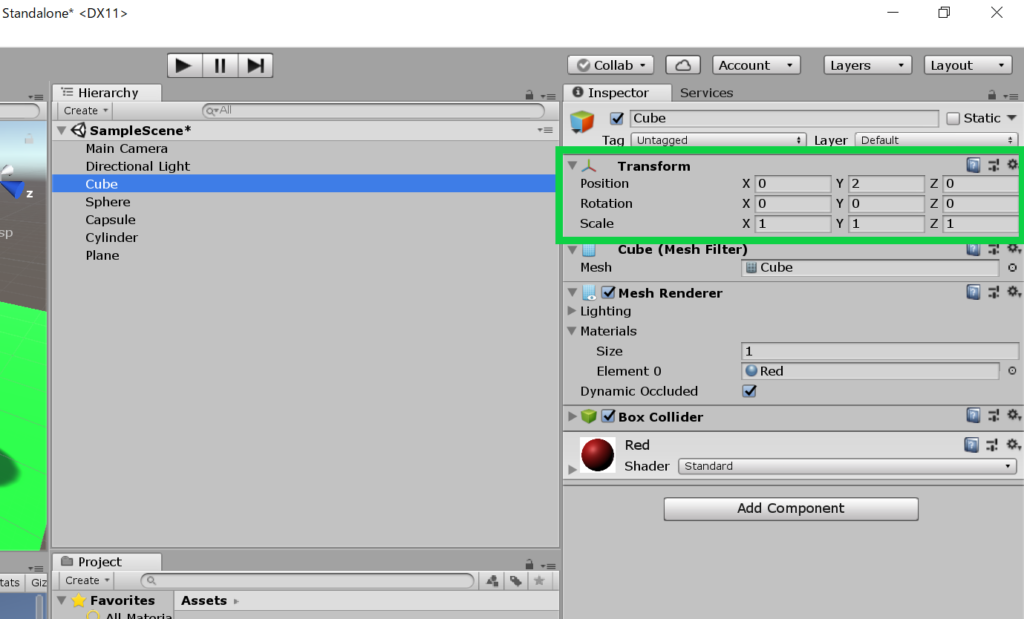Open the Shader Standard dropdown
Image resolution: width=1024 pixels, height=619 pixels.
click(x=847, y=466)
